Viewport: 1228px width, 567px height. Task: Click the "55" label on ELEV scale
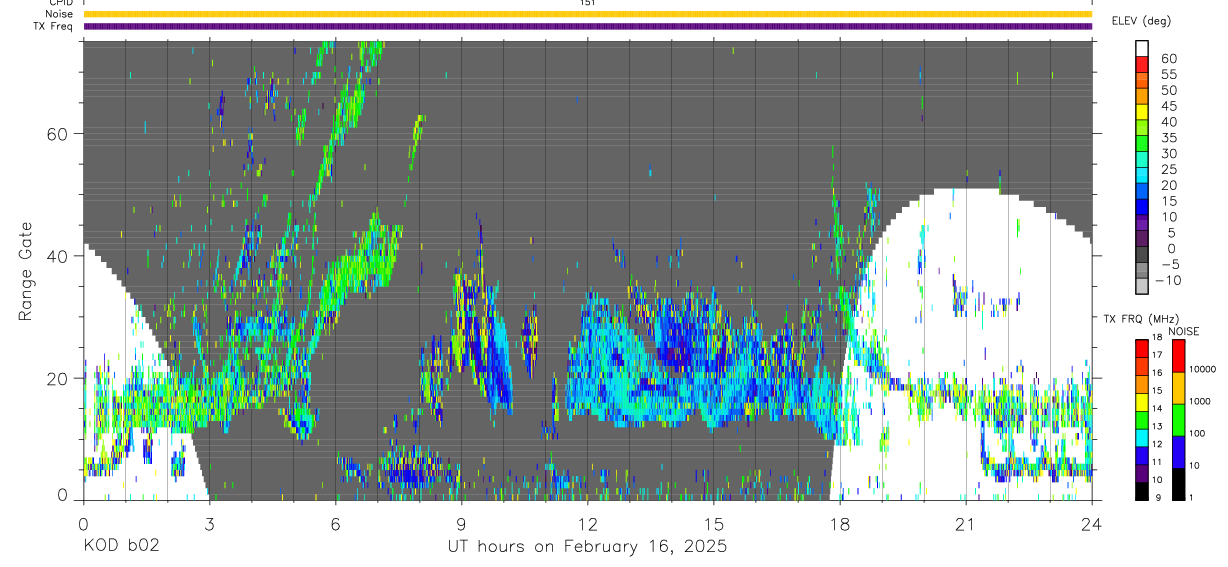[x=1168, y=74]
